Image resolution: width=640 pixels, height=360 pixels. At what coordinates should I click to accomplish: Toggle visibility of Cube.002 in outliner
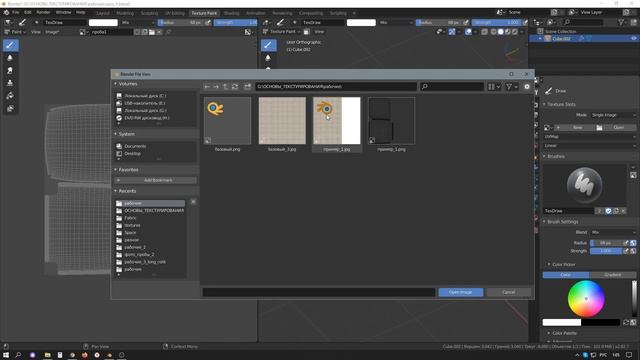pyautogui.click(x=634, y=38)
